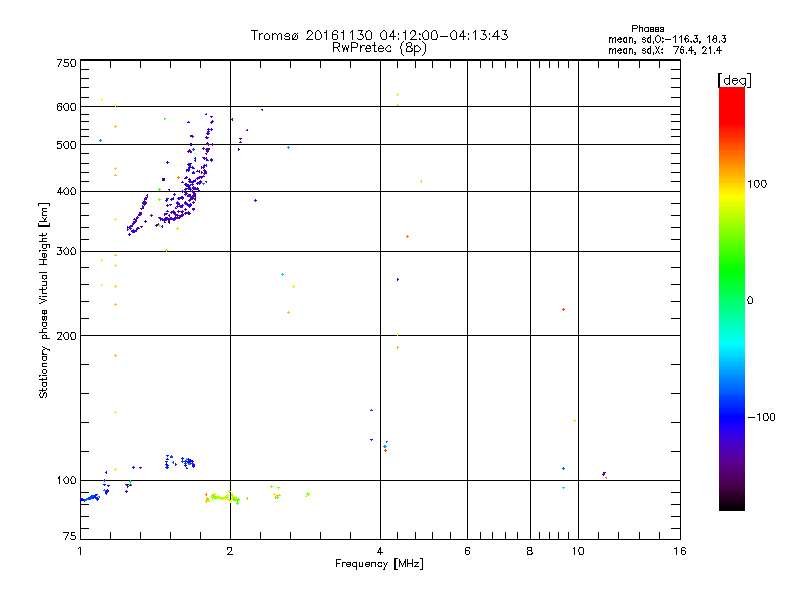Click the y-axis tick label '300'
The height and width of the screenshot is (600, 800).
point(67,252)
